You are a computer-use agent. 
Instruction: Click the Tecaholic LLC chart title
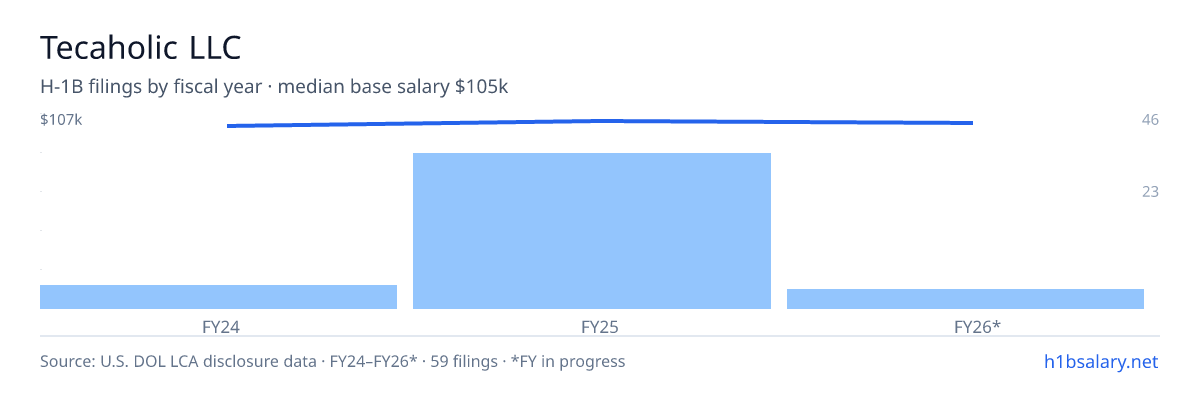141,47
